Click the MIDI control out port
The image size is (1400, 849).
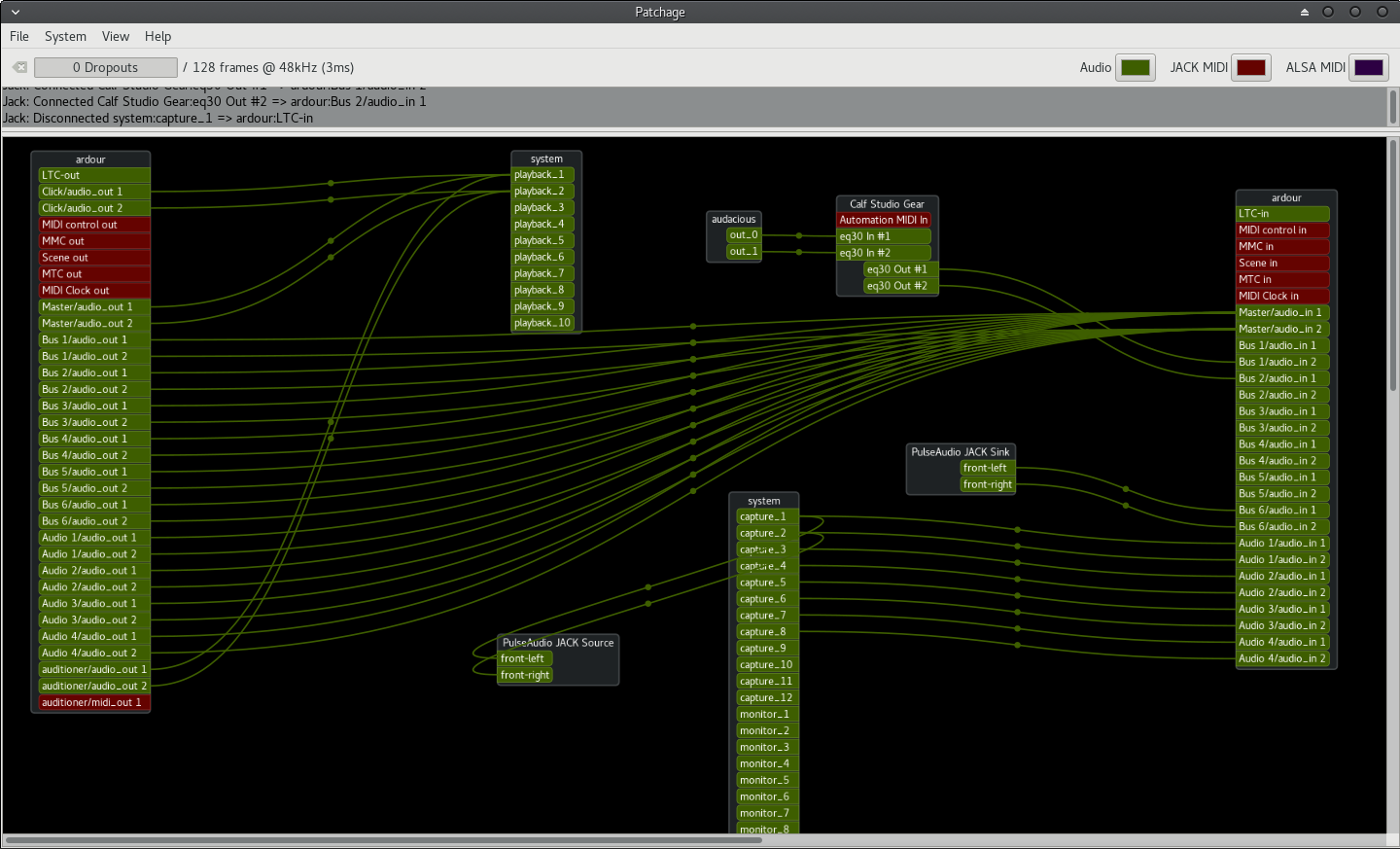[x=94, y=225]
